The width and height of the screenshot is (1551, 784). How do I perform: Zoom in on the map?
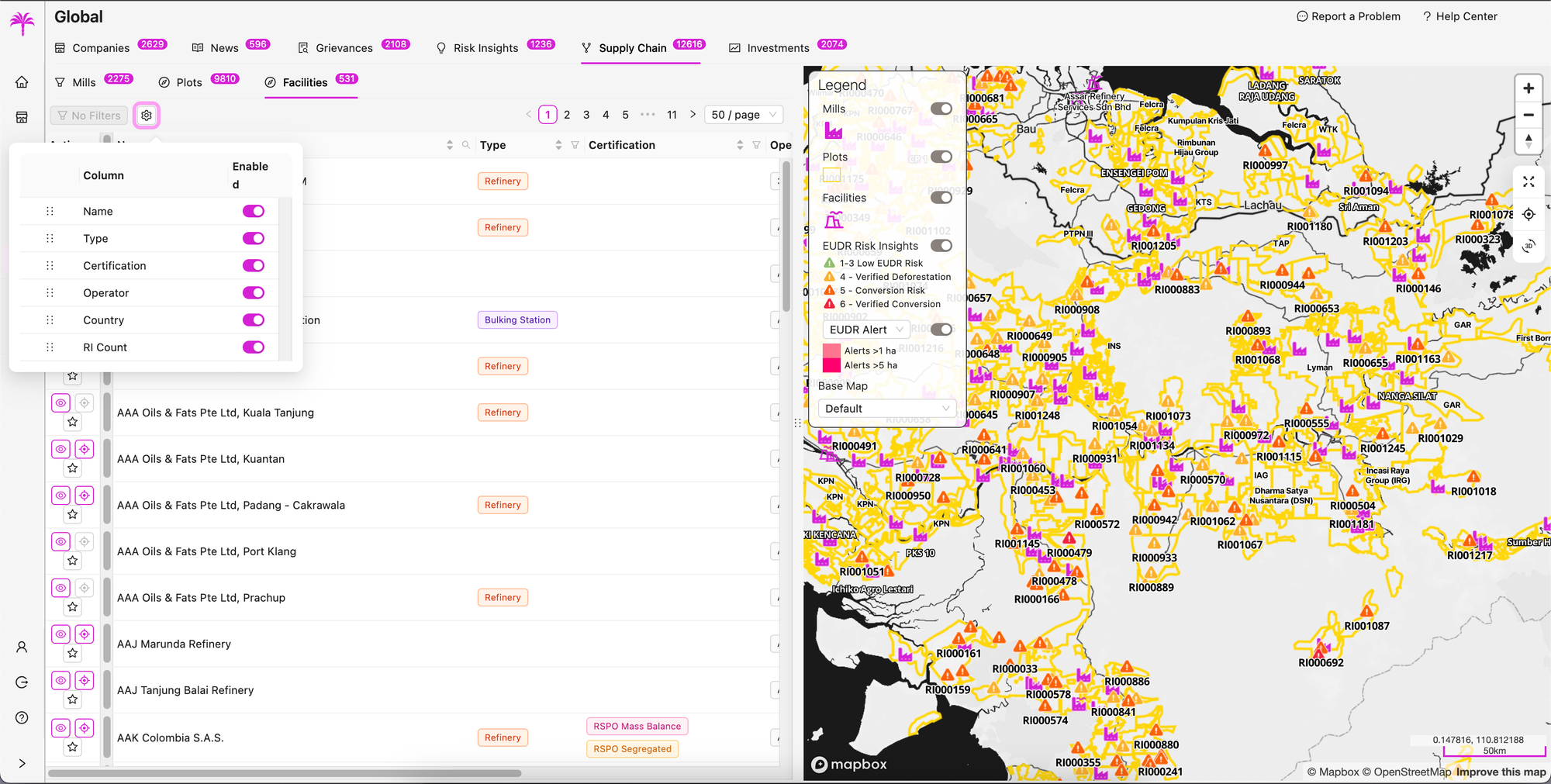(1529, 88)
